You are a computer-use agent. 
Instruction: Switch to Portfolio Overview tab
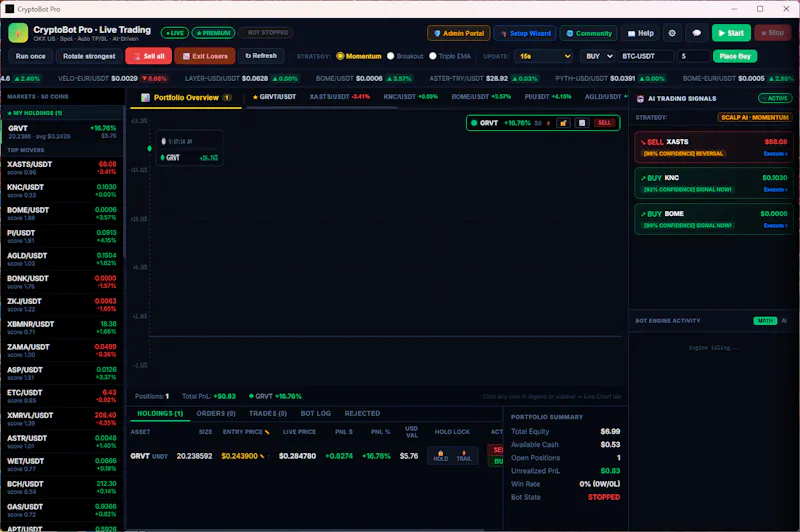(x=186, y=97)
